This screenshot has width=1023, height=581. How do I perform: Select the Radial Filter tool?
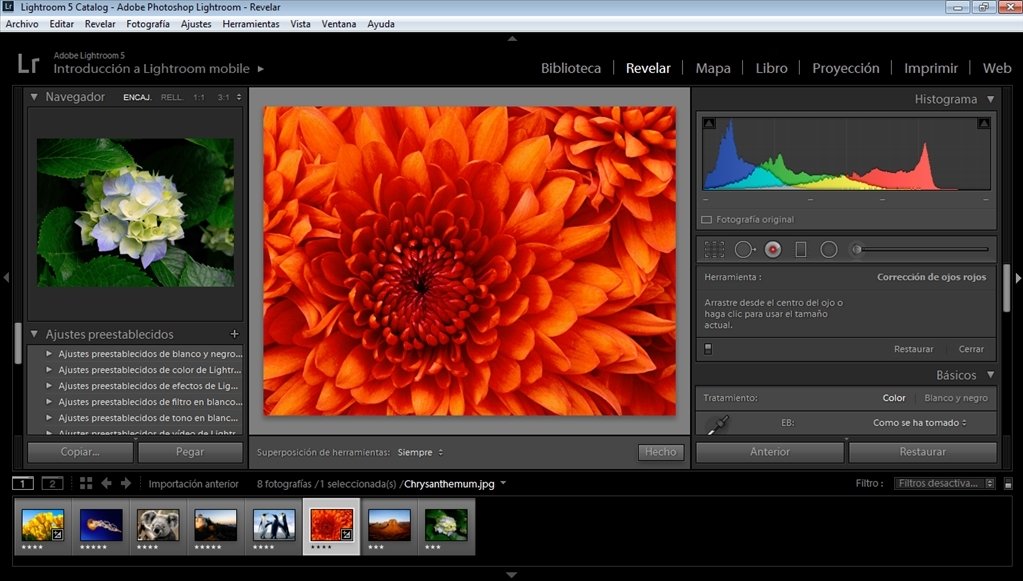pos(828,248)
